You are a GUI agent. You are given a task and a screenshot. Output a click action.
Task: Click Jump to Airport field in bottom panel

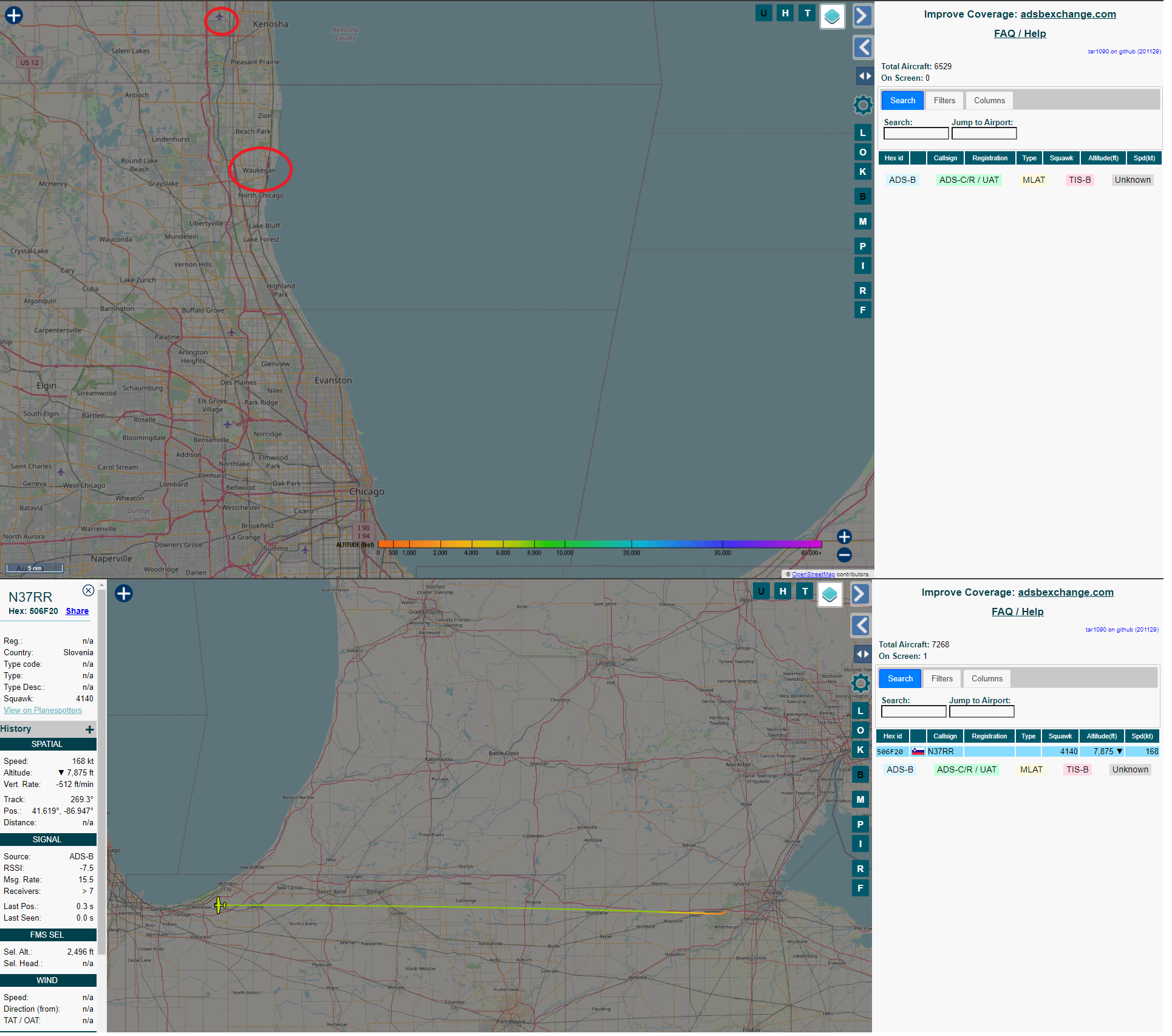point(982,712)
